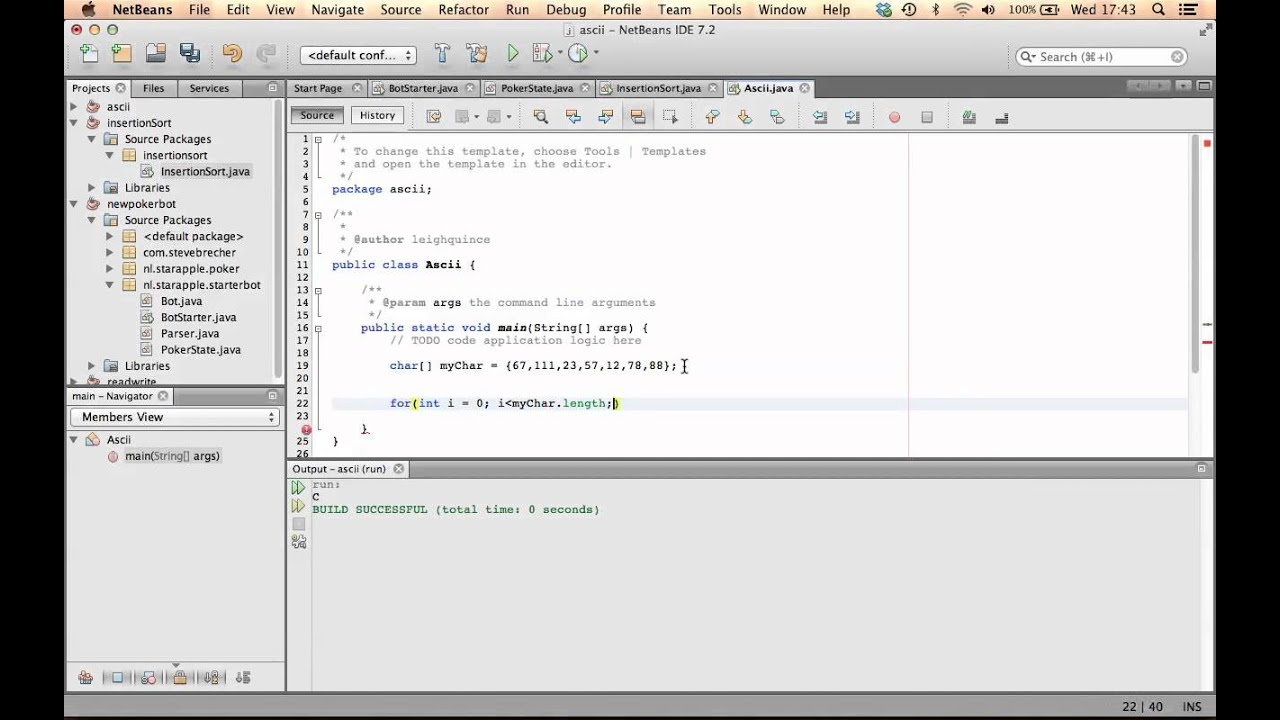1280x720 pixels.
Task: Click the Start Macro Recording red circle
Action: [x=894, y=117]
